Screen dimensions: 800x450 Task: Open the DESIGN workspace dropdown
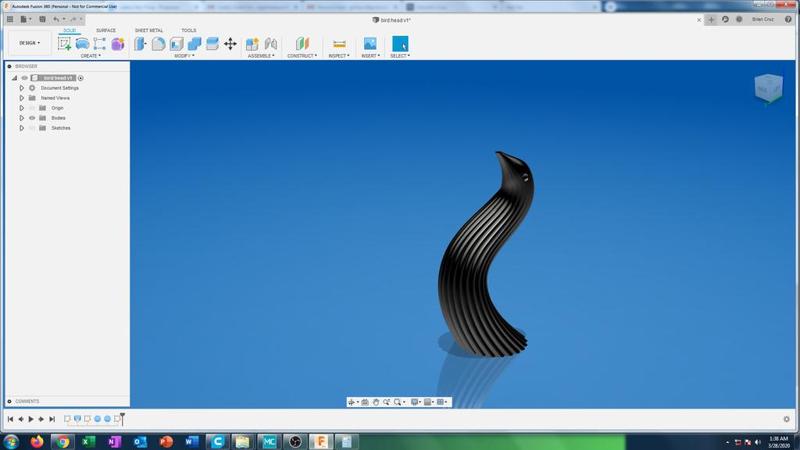29,43
